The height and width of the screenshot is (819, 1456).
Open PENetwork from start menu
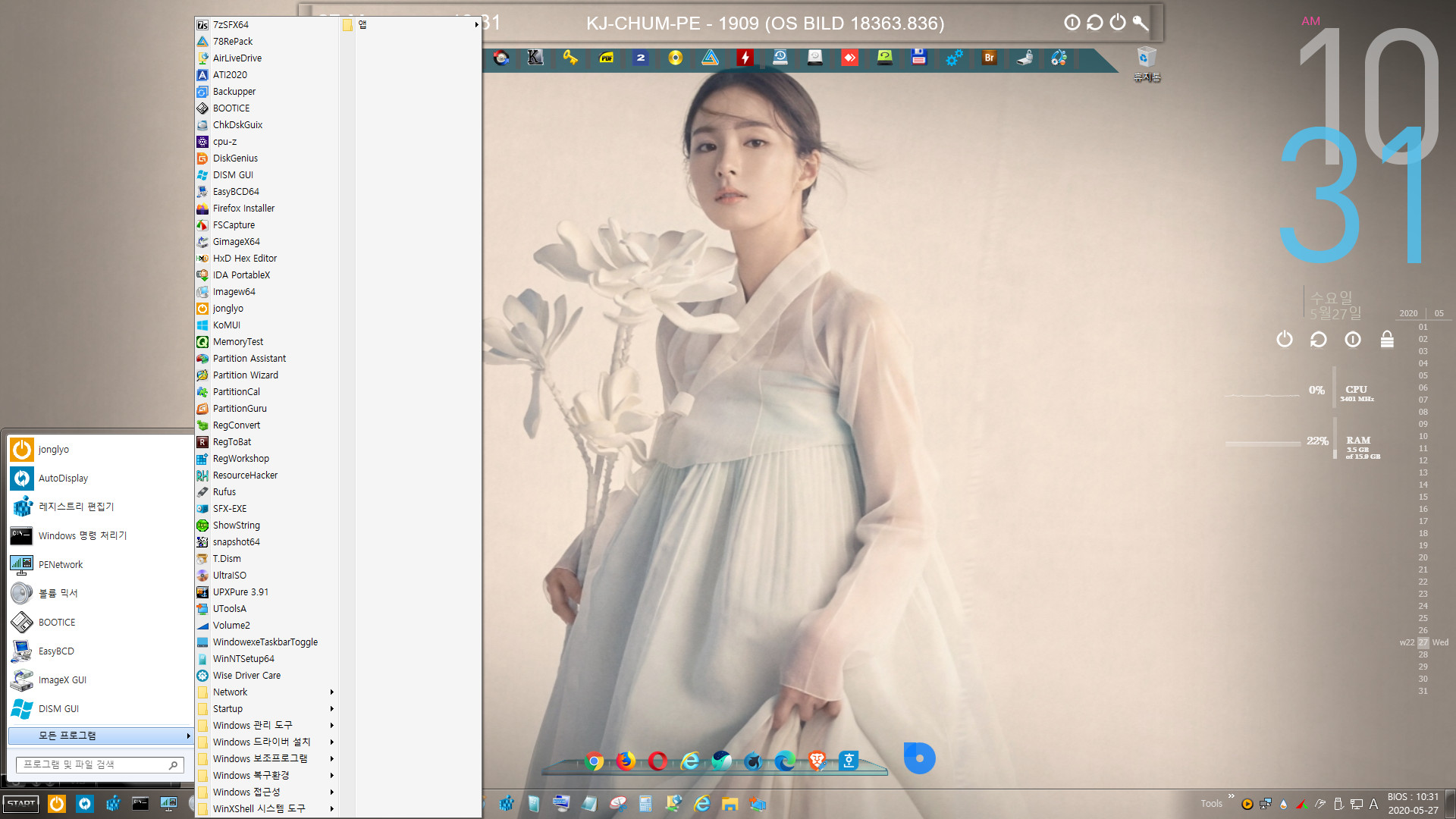point(100,565)
